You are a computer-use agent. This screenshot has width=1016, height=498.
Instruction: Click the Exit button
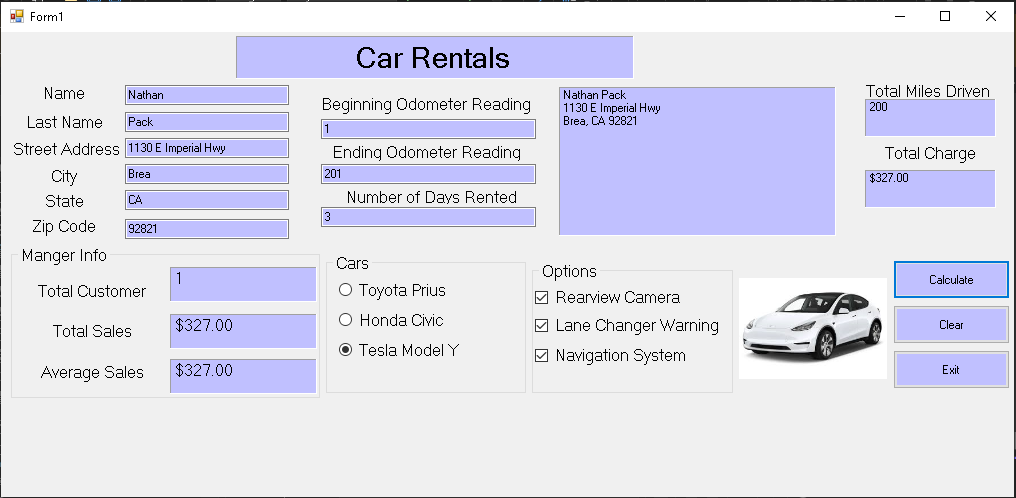950,370
